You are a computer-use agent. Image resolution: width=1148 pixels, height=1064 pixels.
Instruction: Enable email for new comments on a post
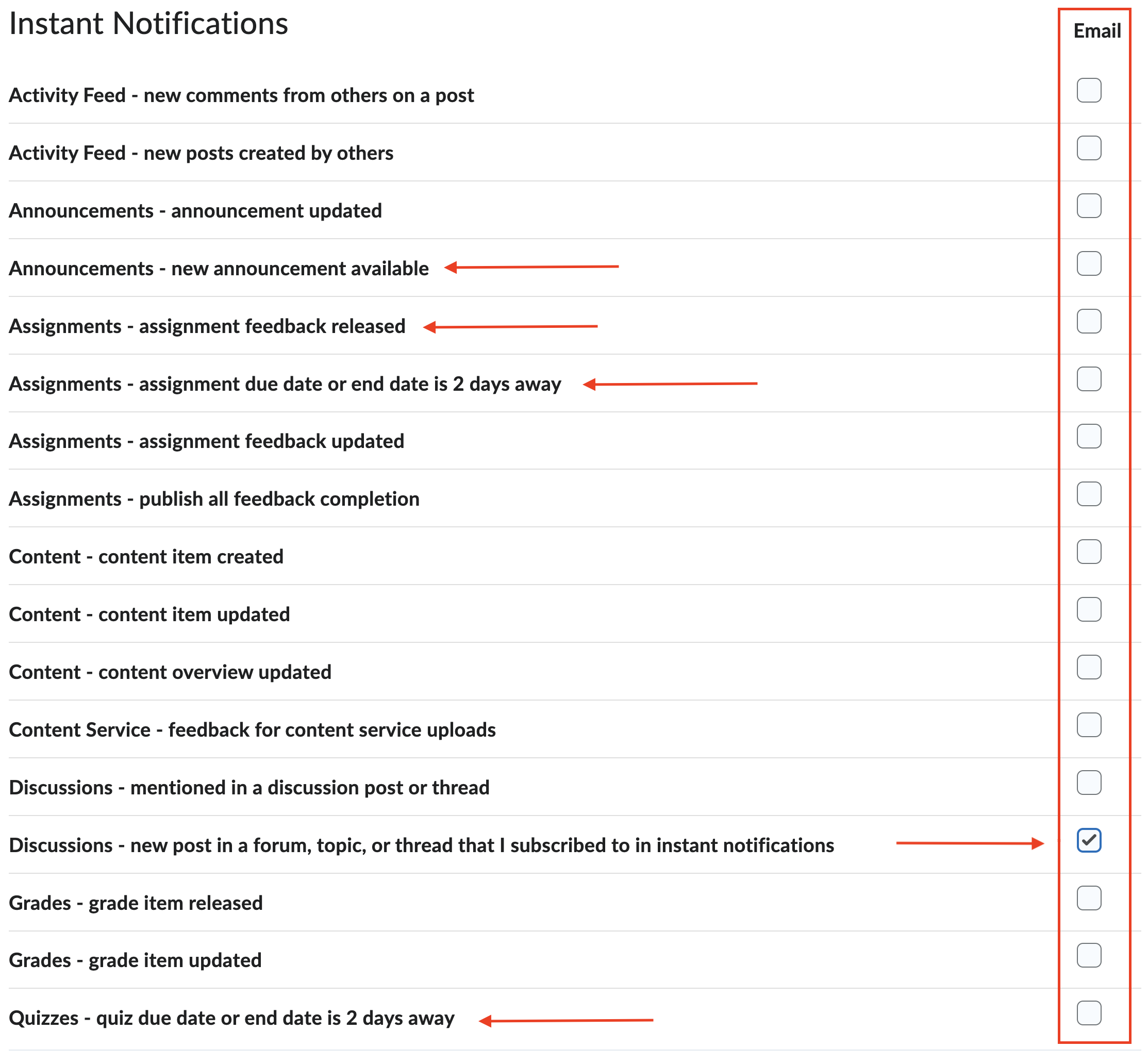tap(1088, 90)
